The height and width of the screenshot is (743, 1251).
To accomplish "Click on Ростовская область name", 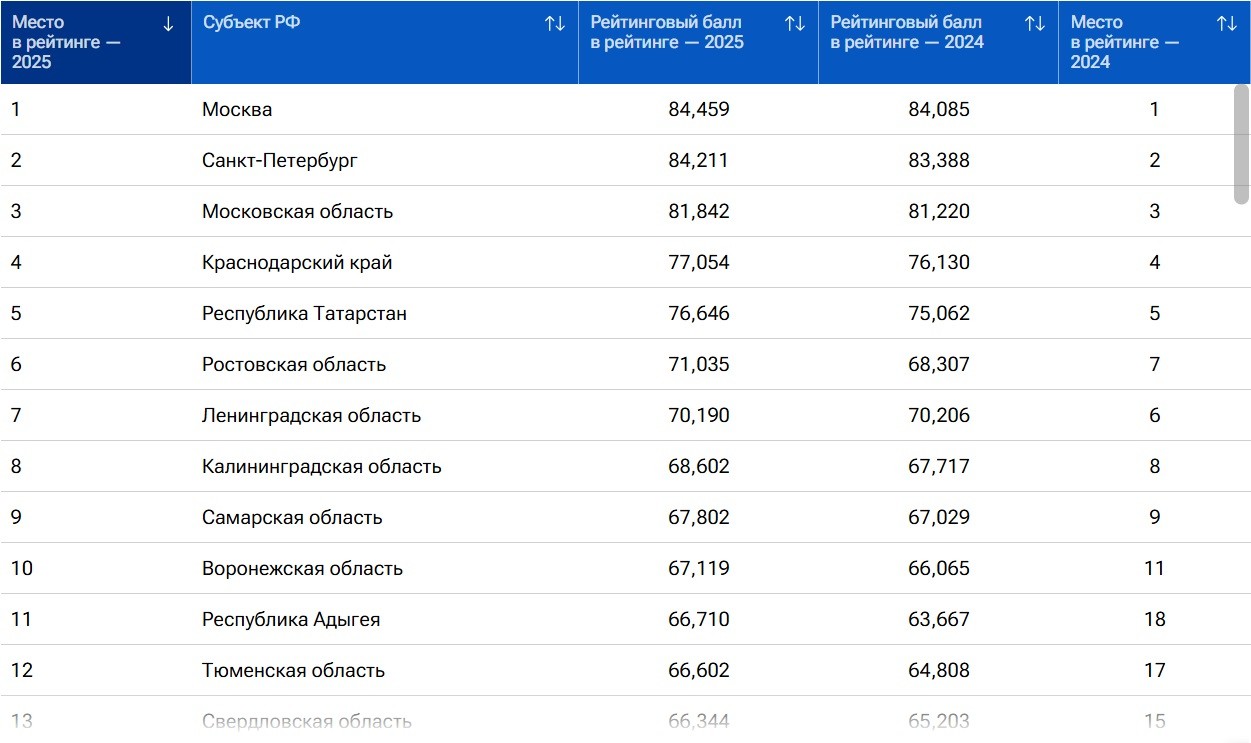I will (x=294, y=365).
